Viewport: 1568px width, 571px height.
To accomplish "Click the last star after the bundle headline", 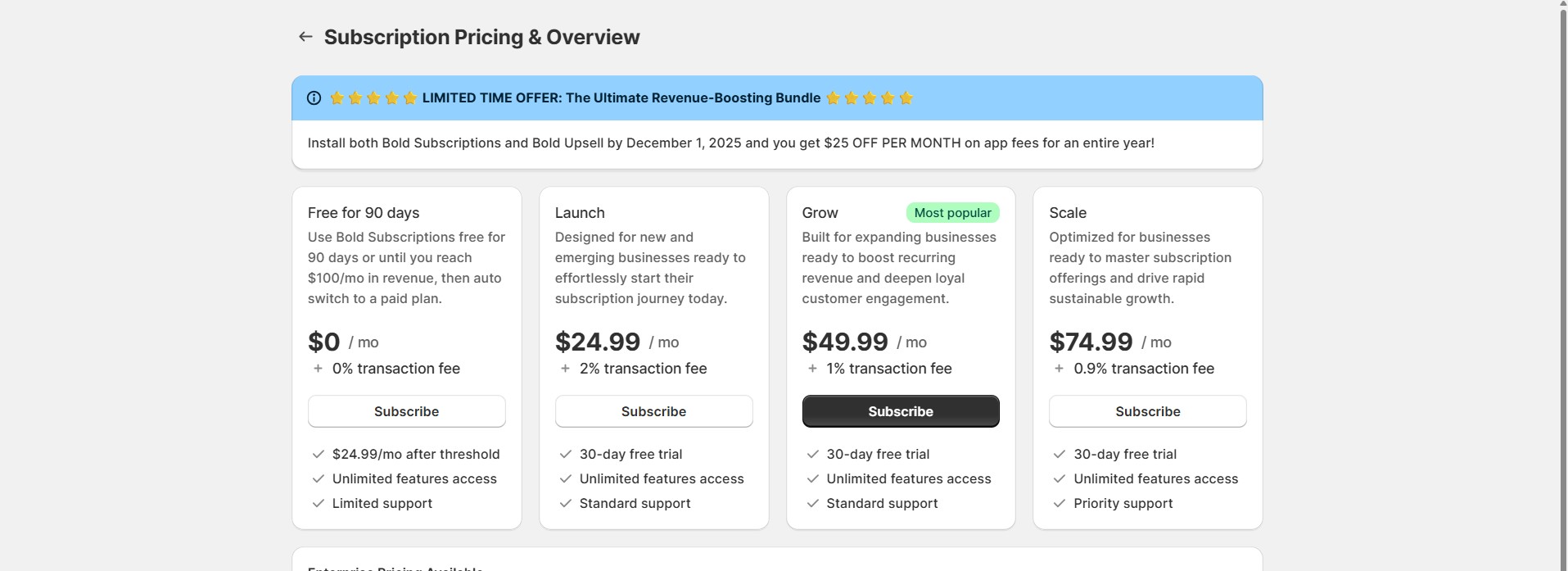I will (x=906, y=97).
